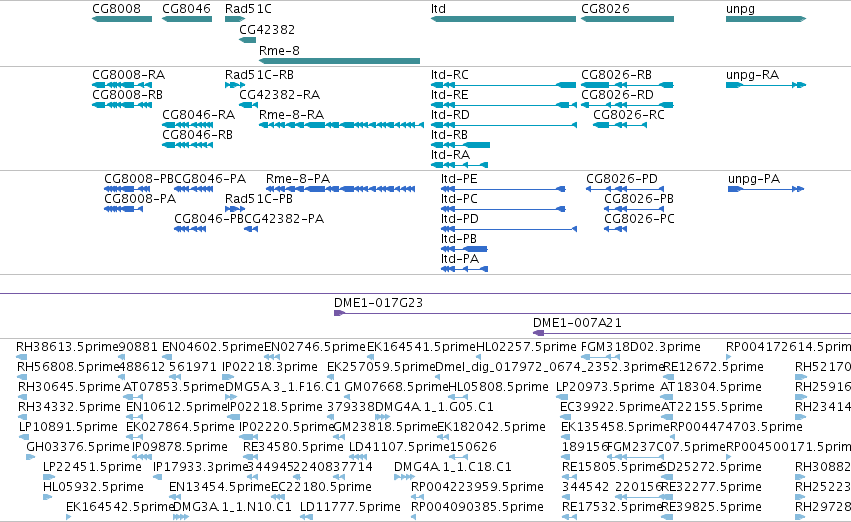The width and height of the screenshot is (851, 522).
Task: Click the CG8026-RD transcript label
Action: [x=618, y=95]
